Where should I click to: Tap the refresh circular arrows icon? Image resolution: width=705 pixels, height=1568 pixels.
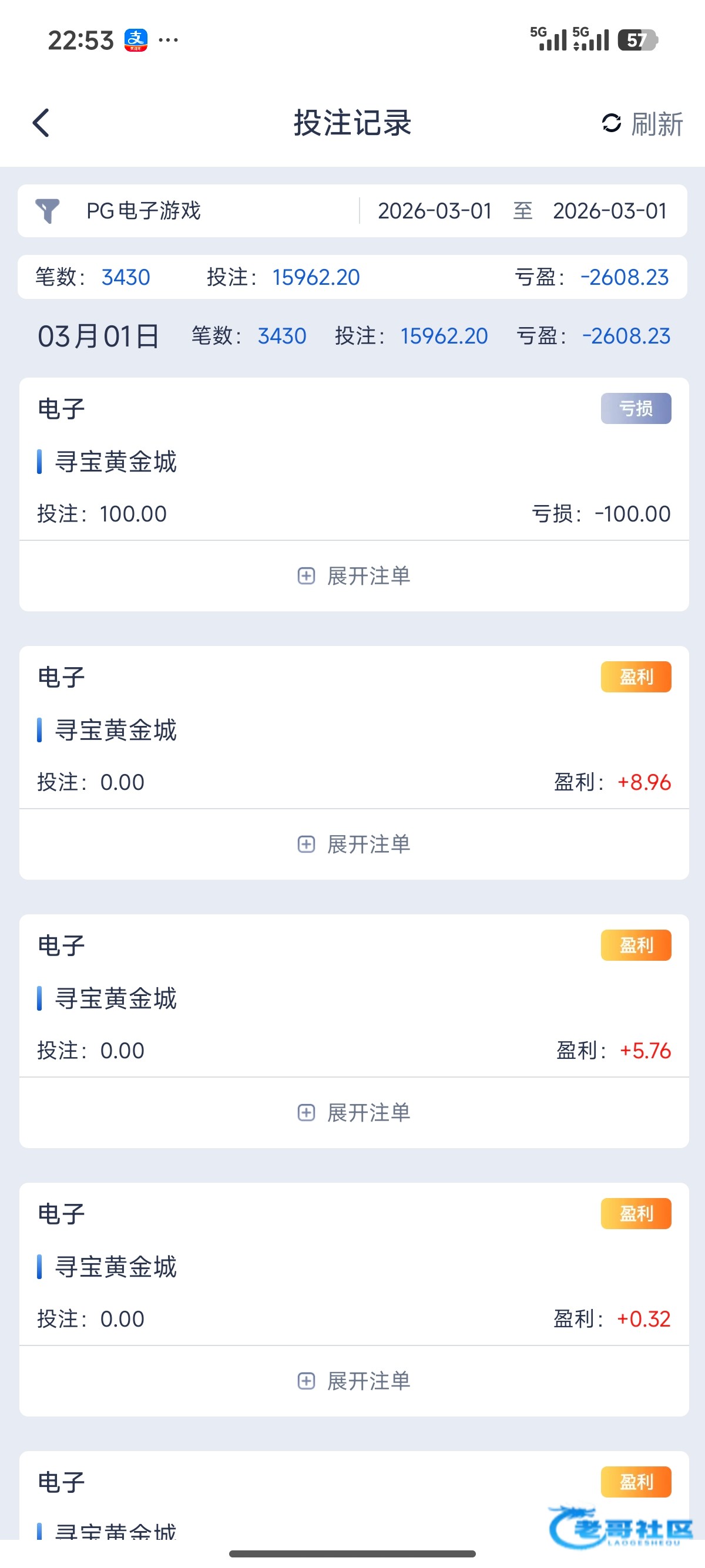pos(611,123)
